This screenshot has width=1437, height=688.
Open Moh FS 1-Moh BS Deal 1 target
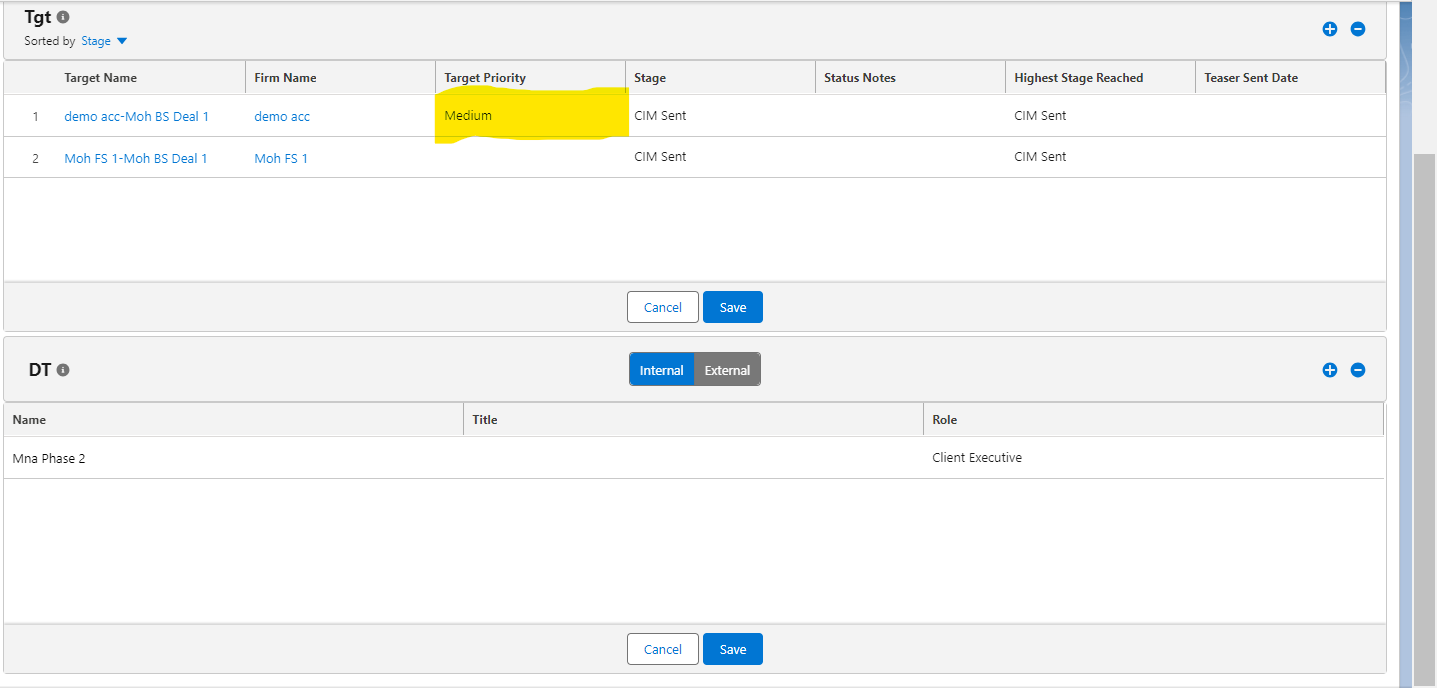coord(135,158)
